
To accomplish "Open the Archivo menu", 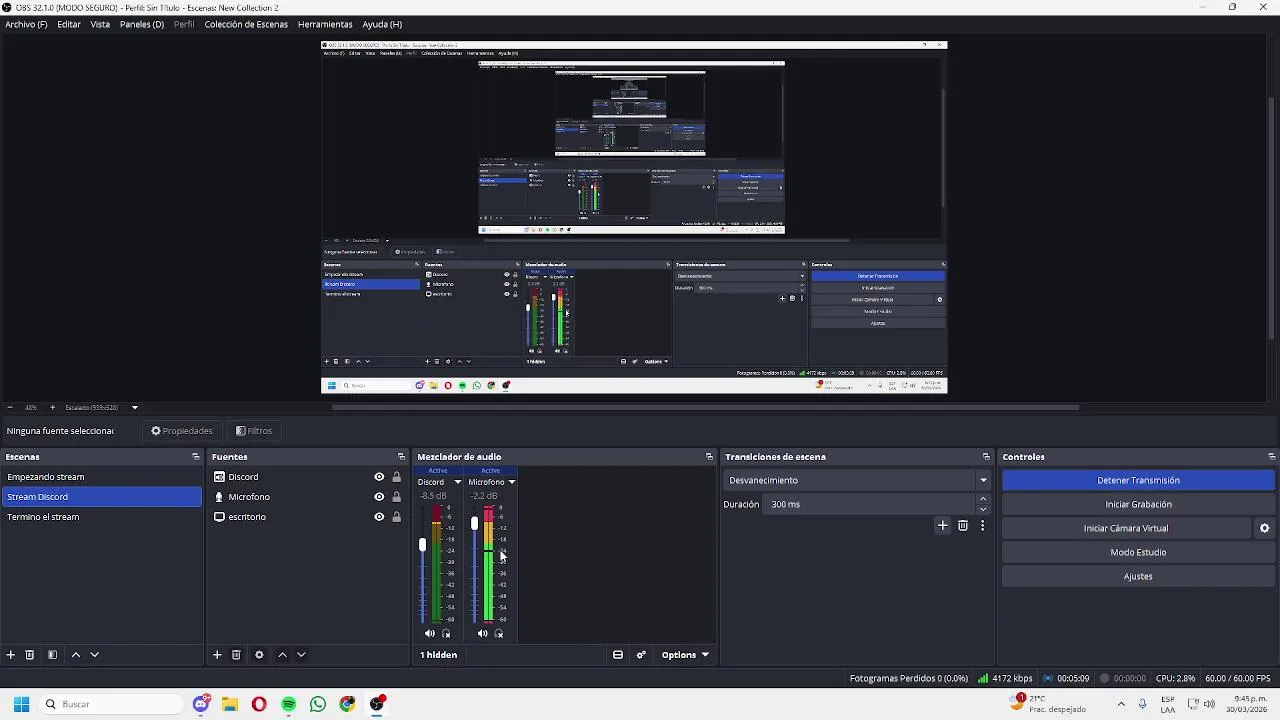I will tap(26, 24).
